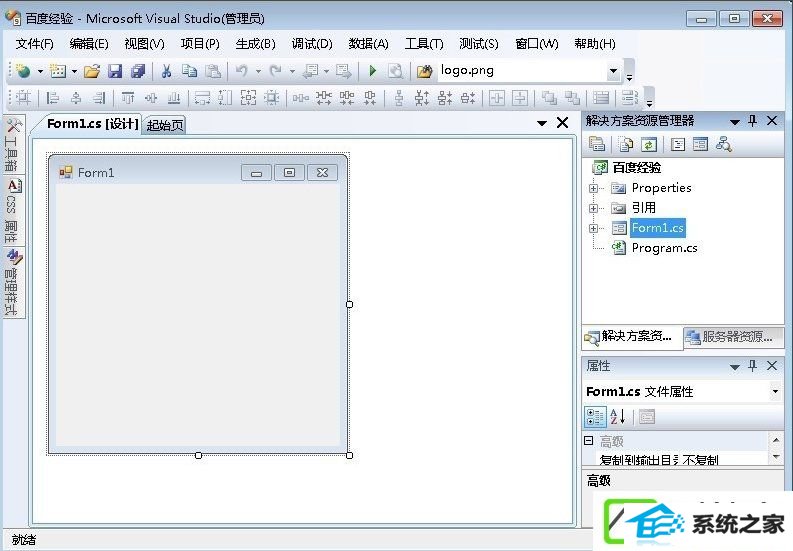Image resolution: width=793 pixels, height=551 pixels.
Task: Click the Bring to Front layout icon
Action: (x=549, y=98)
